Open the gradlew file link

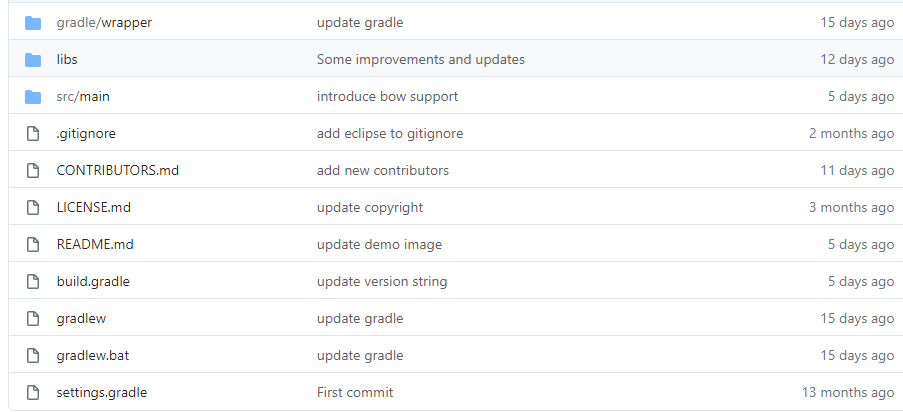(81, 319)
